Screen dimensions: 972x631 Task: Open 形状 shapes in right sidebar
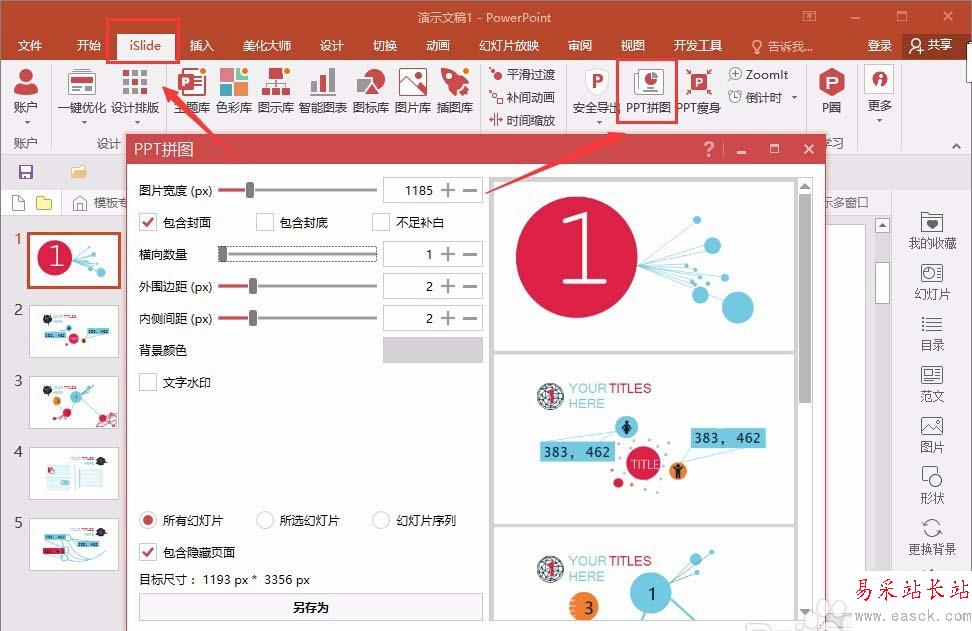pos(932,485)
